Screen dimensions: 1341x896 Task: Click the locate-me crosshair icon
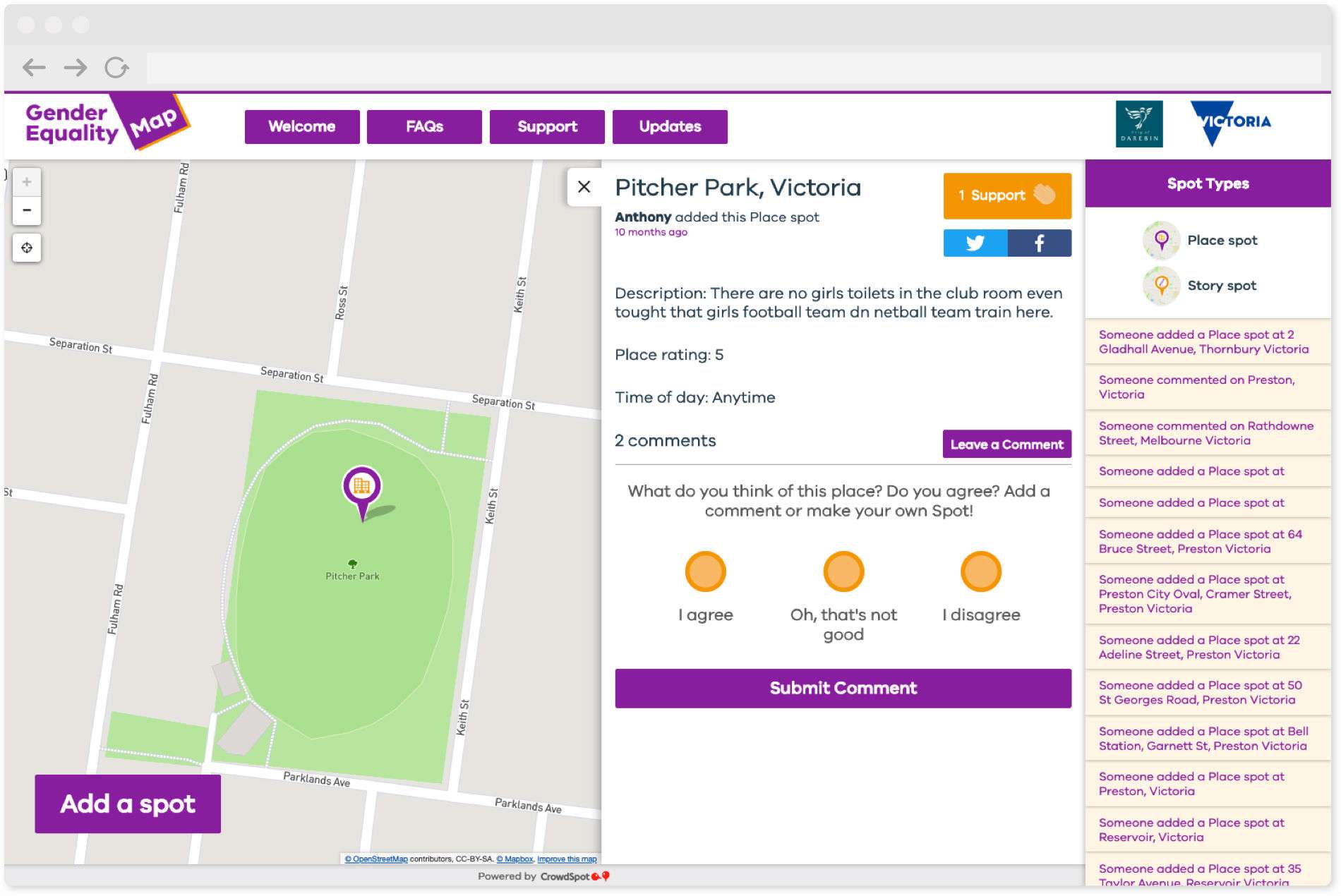point(27,248)
